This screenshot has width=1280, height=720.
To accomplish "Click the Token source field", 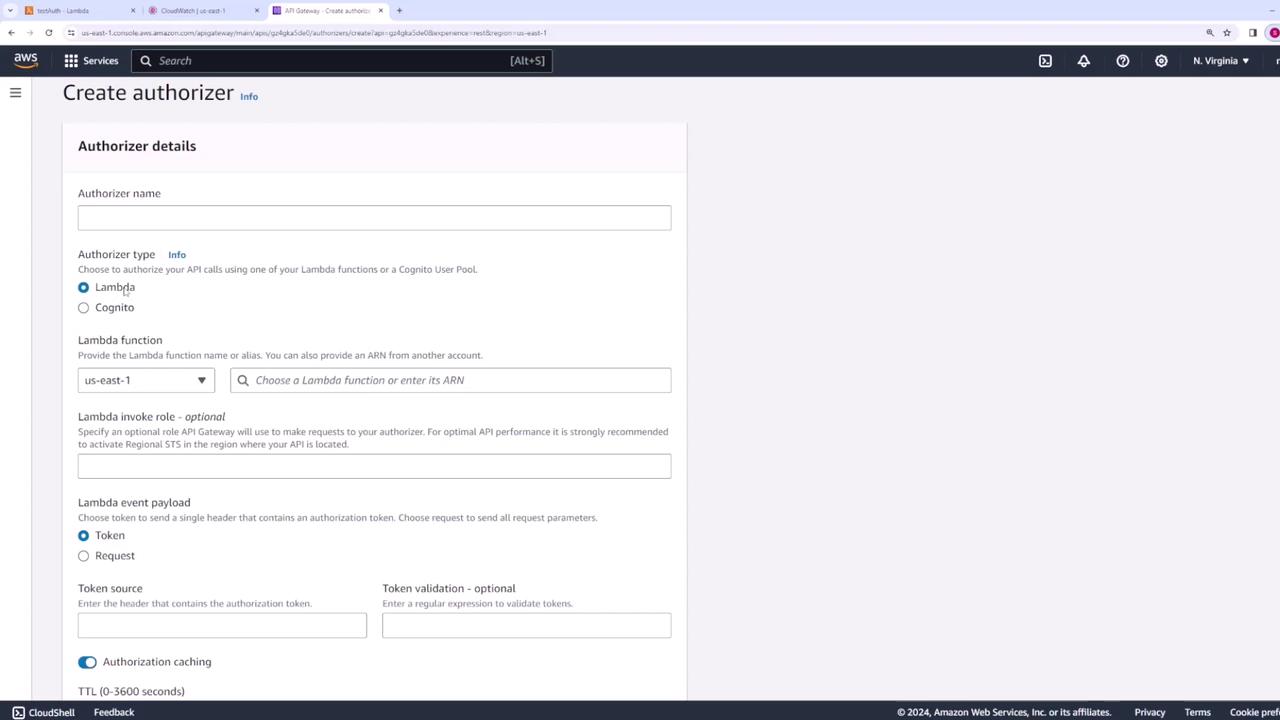I will (x=222, y=625).
